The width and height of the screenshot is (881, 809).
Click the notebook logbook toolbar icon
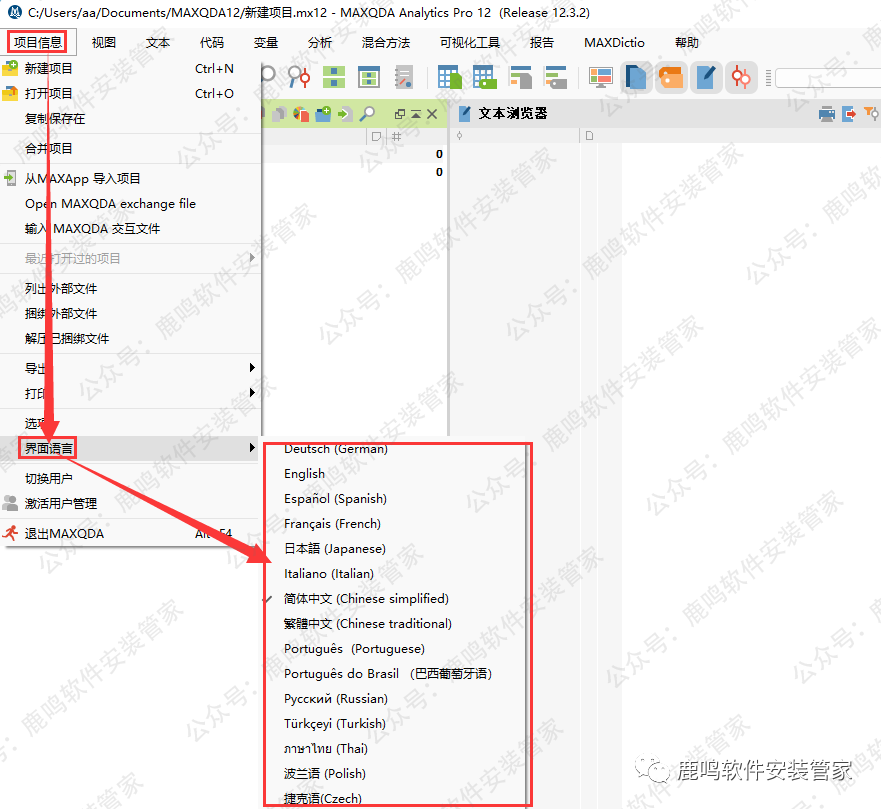[404, 78]
